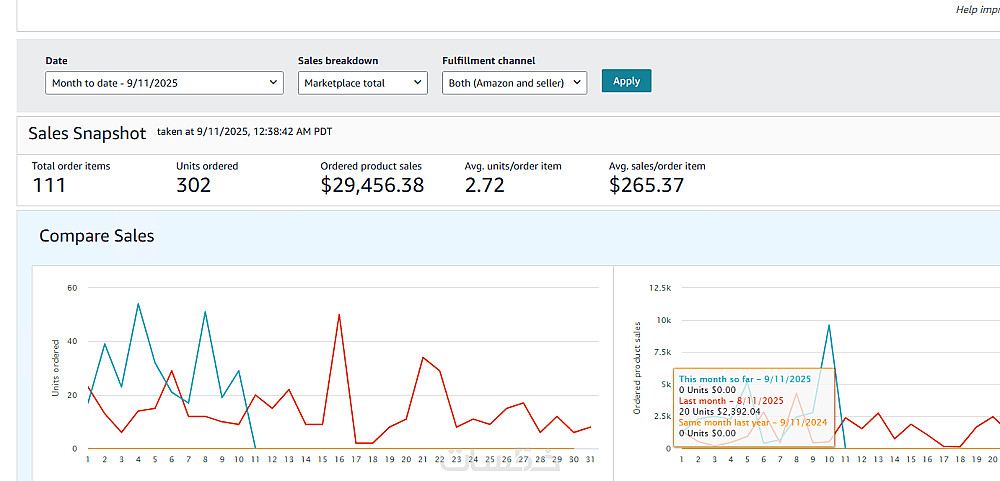The width and height of the screenshot is (1000, 481).
Task: Click blue line peak at day 8 in units chart
Action: click(205, 312)
